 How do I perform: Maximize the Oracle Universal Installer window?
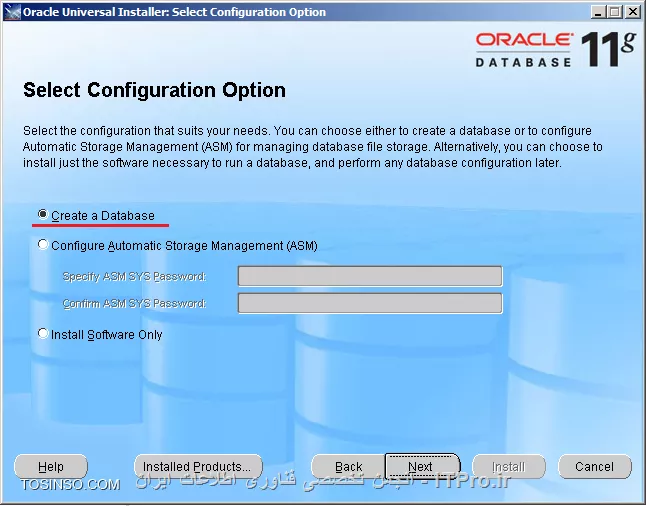tap(615, 12)
